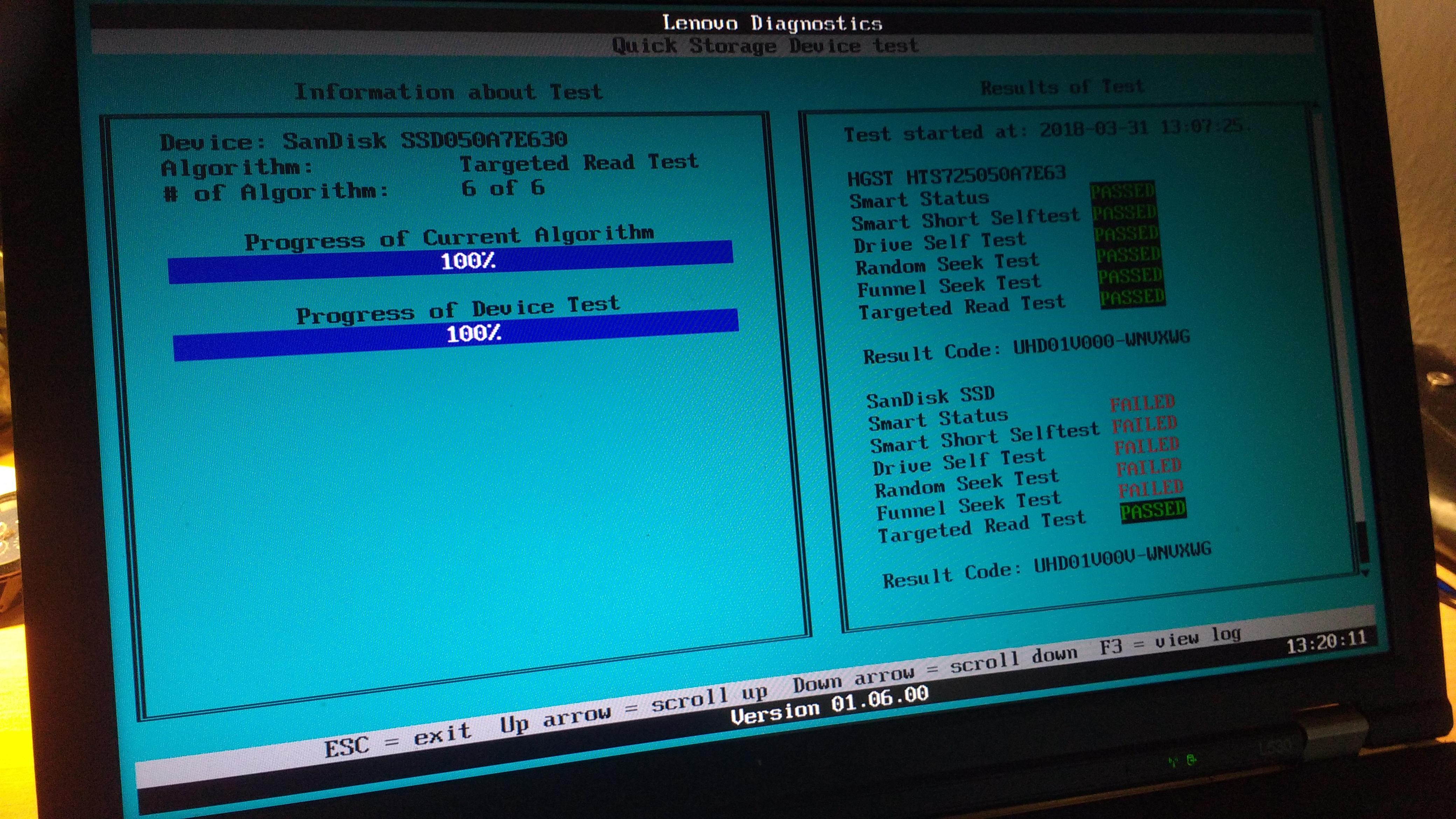Click the PASSED badge for SanDisk Targeted Read Test
Screen dimensions: 1456x819
1152,510
